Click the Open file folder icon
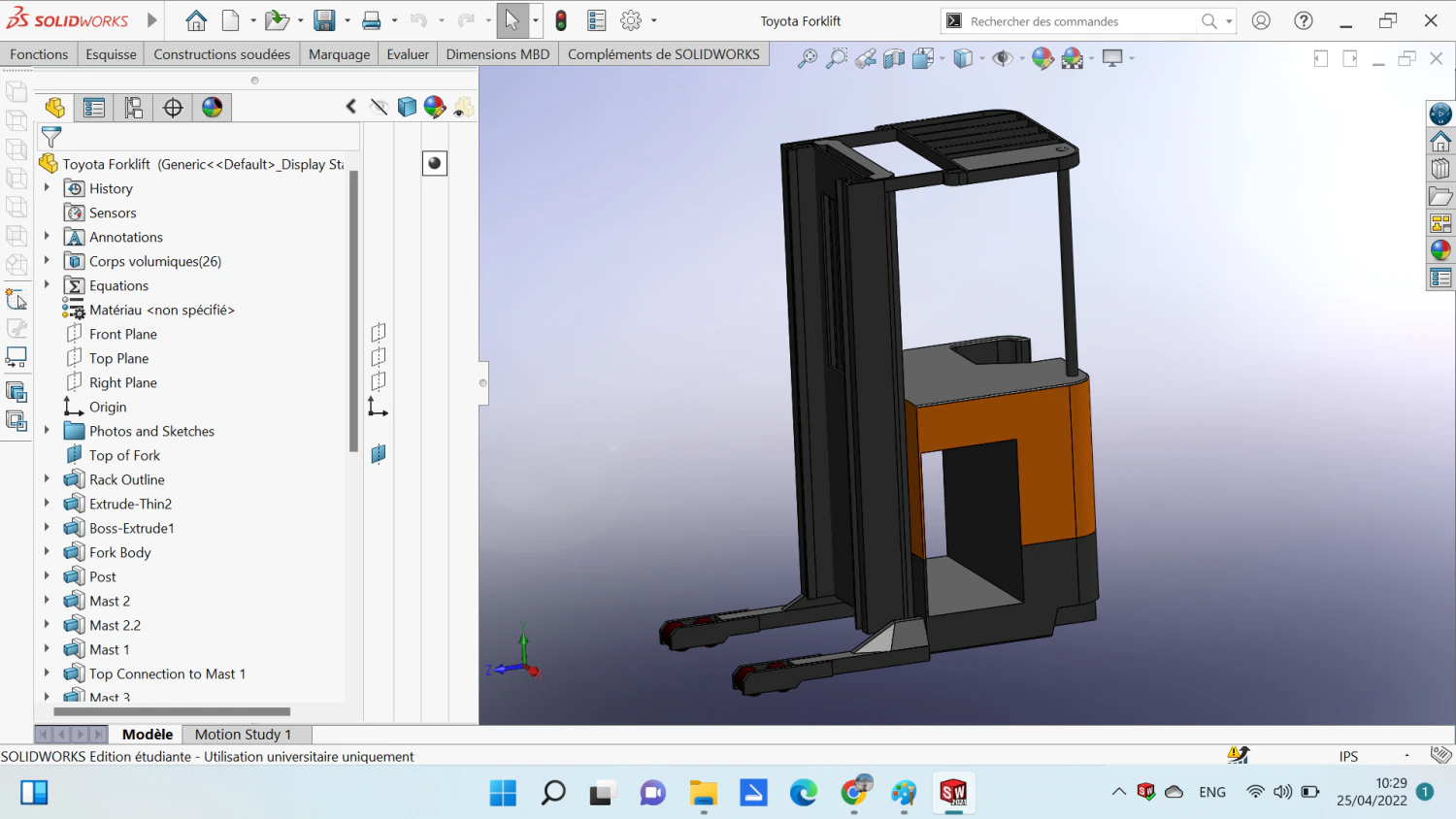The image size is (1456, 819). (277, 20)
